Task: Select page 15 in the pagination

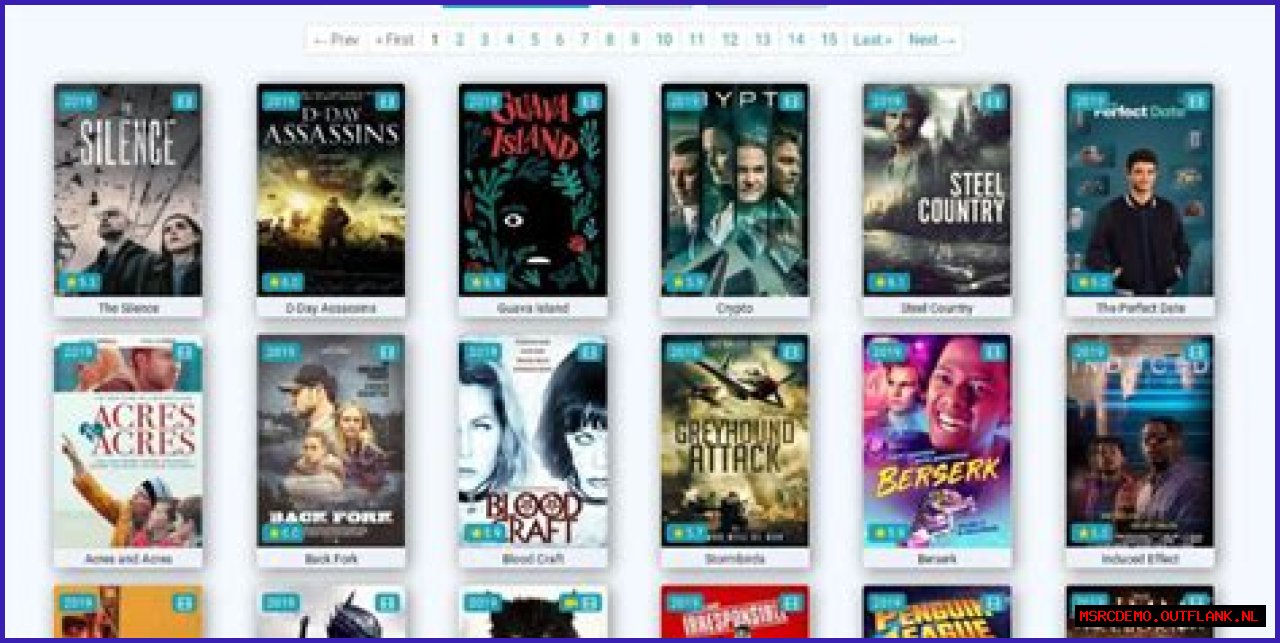Action: tap(829, 40)
